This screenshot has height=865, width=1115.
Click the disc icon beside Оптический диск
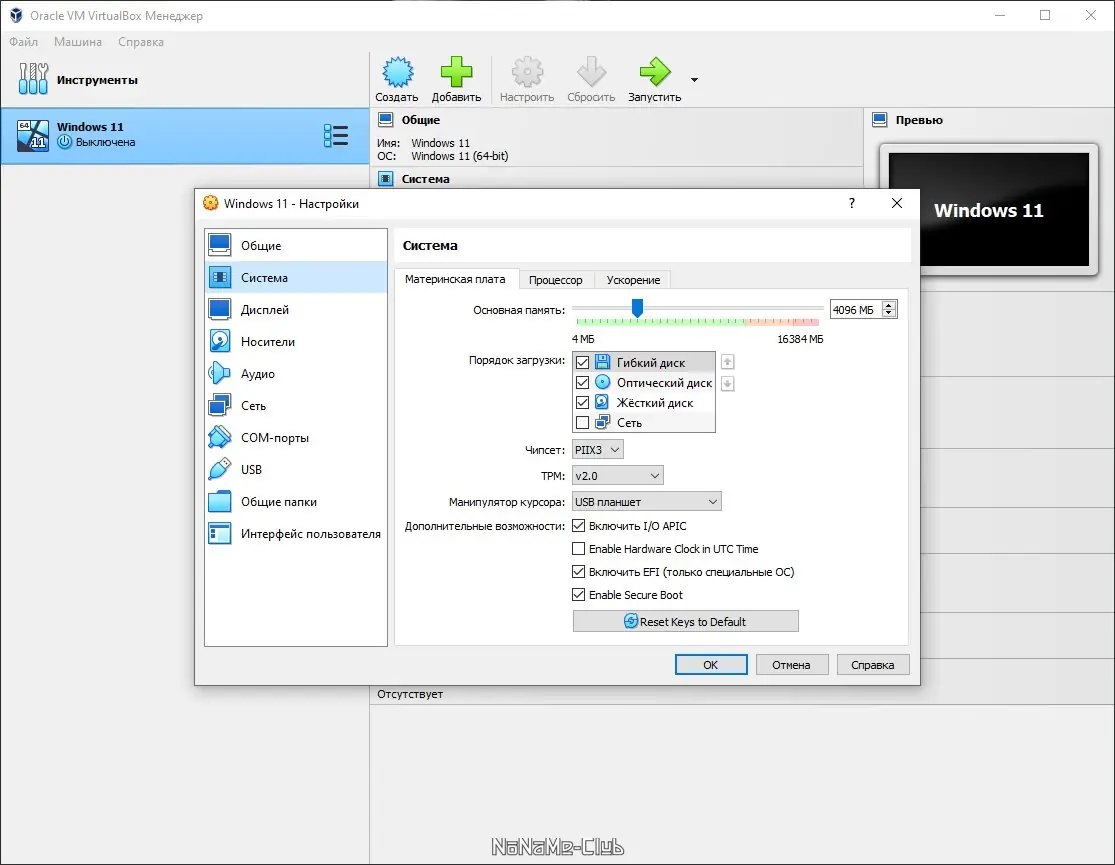coord(602,382)
